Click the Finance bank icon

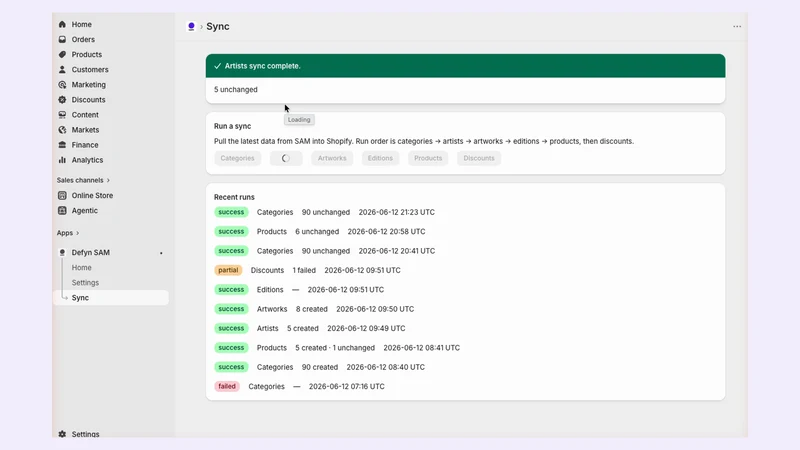[x=62, y=145]
